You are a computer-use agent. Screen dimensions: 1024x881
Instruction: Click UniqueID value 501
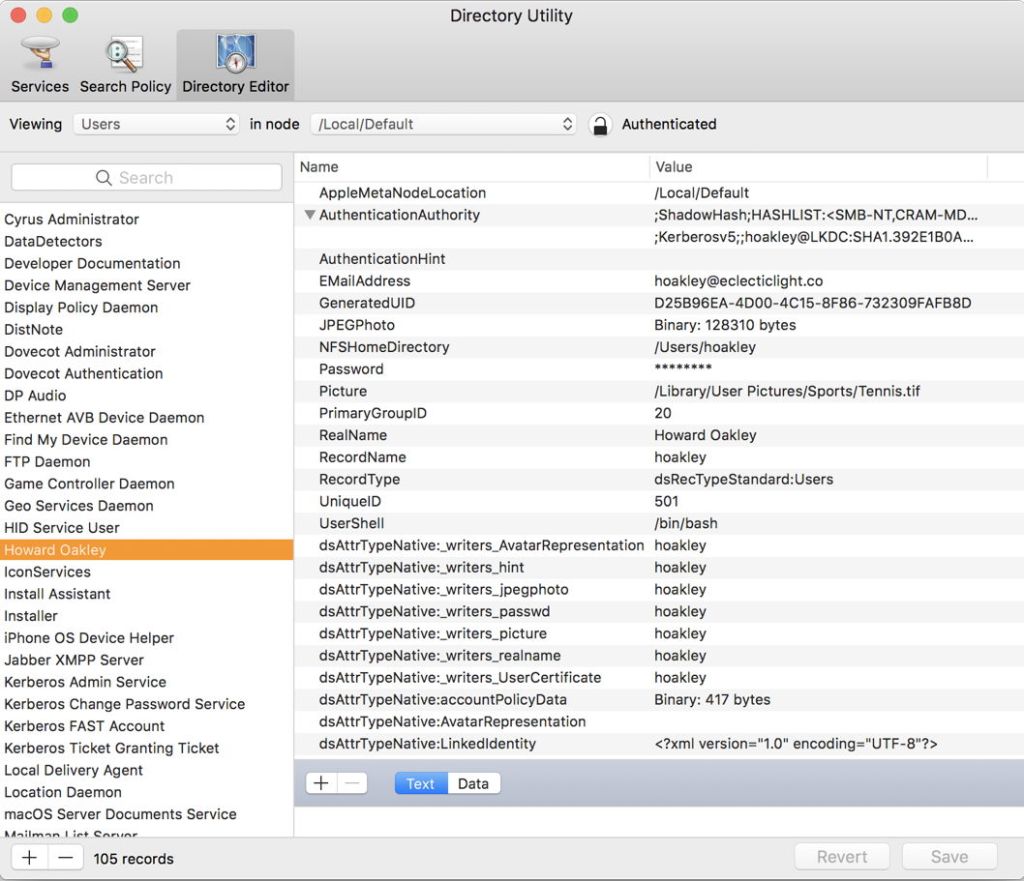point(666,502)
